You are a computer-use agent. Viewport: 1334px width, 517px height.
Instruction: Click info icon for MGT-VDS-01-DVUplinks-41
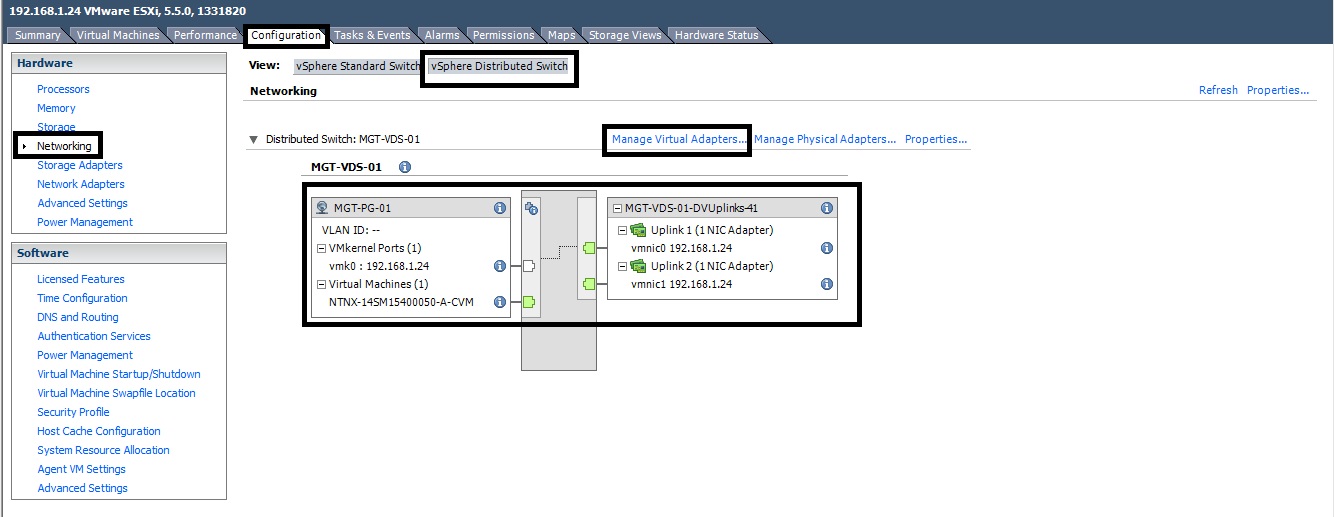(x=827, y=208)
